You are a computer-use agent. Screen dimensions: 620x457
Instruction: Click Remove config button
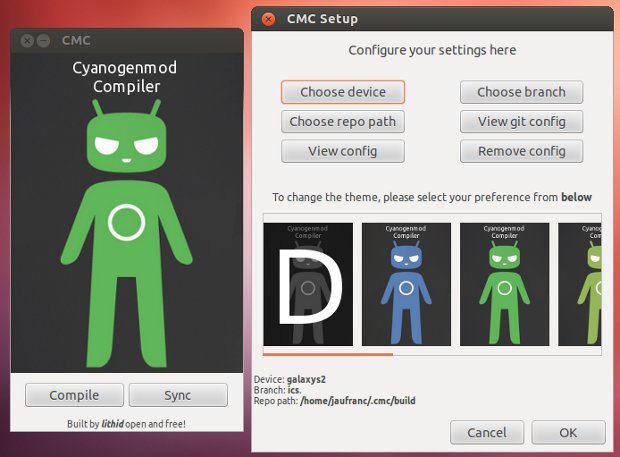[x=521, y=151]
